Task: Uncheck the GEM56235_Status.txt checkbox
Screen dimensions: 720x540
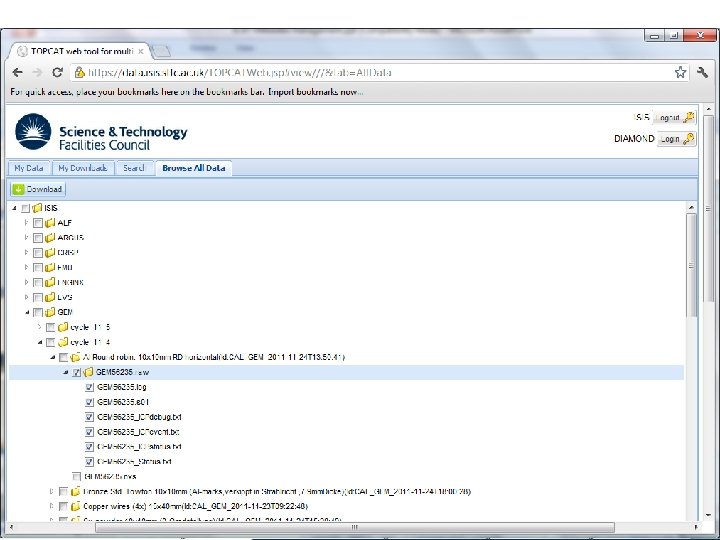Action: 89,461
